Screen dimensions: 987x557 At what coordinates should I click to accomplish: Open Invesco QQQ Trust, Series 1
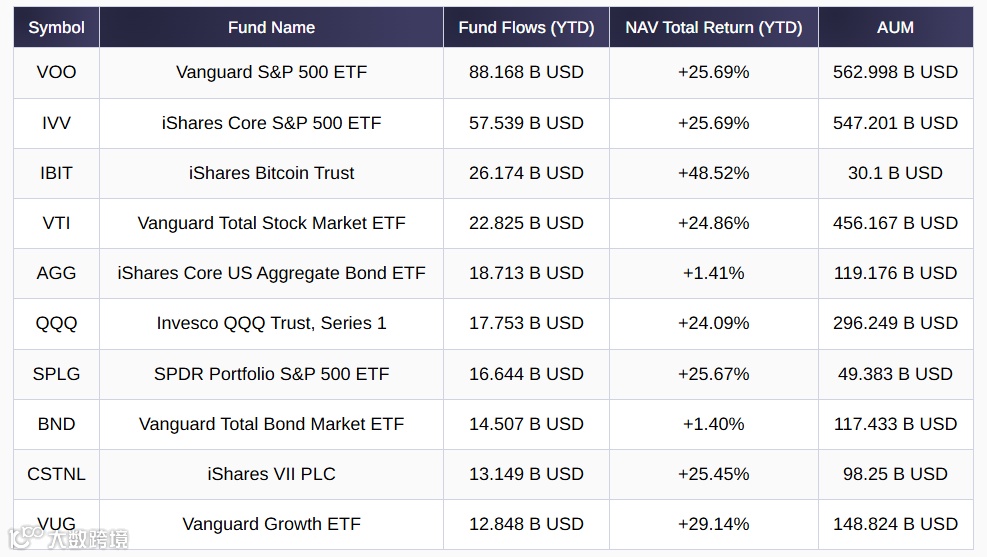[271, 323]
